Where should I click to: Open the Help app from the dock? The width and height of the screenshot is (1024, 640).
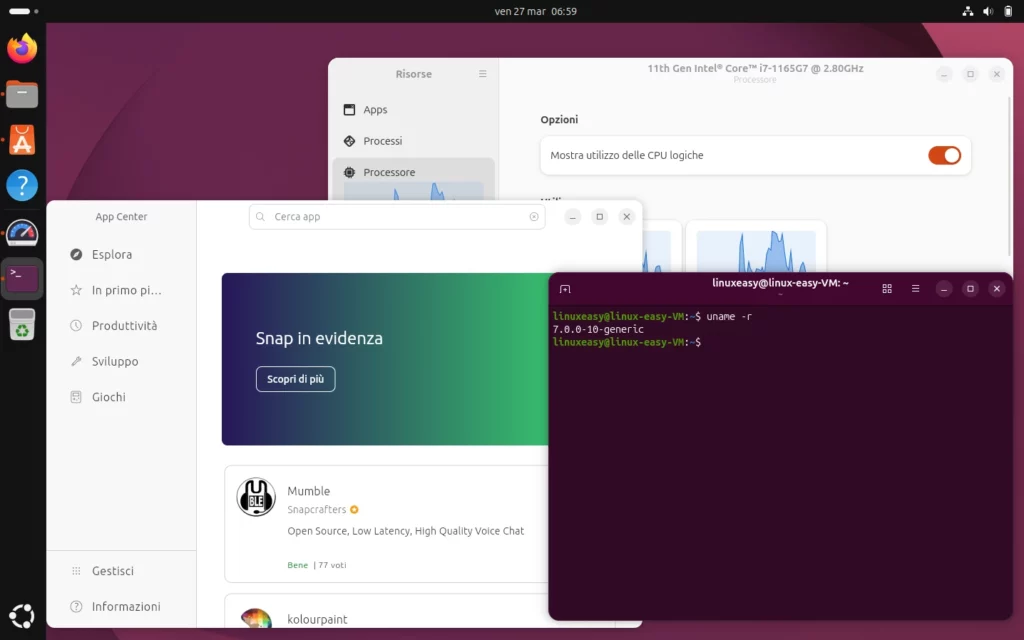tap(22, 185)
